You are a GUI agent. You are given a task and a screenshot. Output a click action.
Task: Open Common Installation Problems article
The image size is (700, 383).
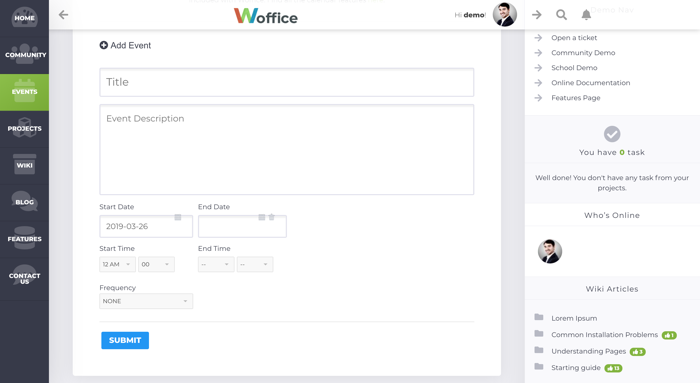point(604,335)
